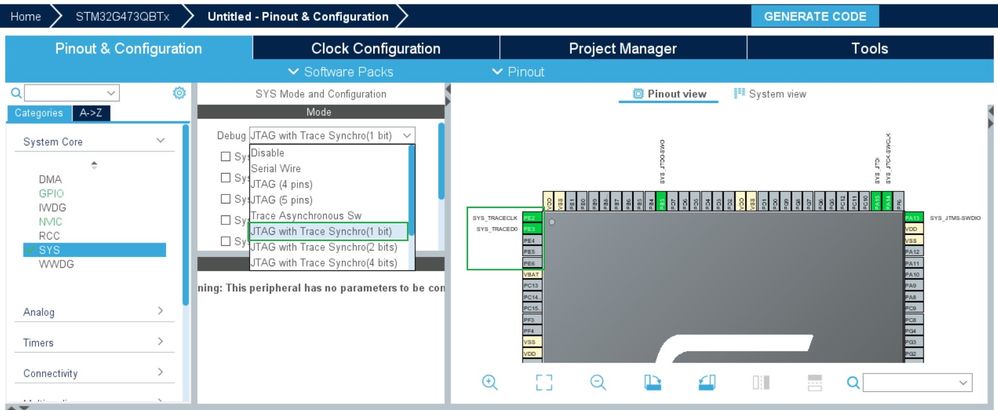This screenshot has width=998, height=410.
Task: Click pin PA8 on the chip
Action: pyautogui.click(x=914, y=297)
